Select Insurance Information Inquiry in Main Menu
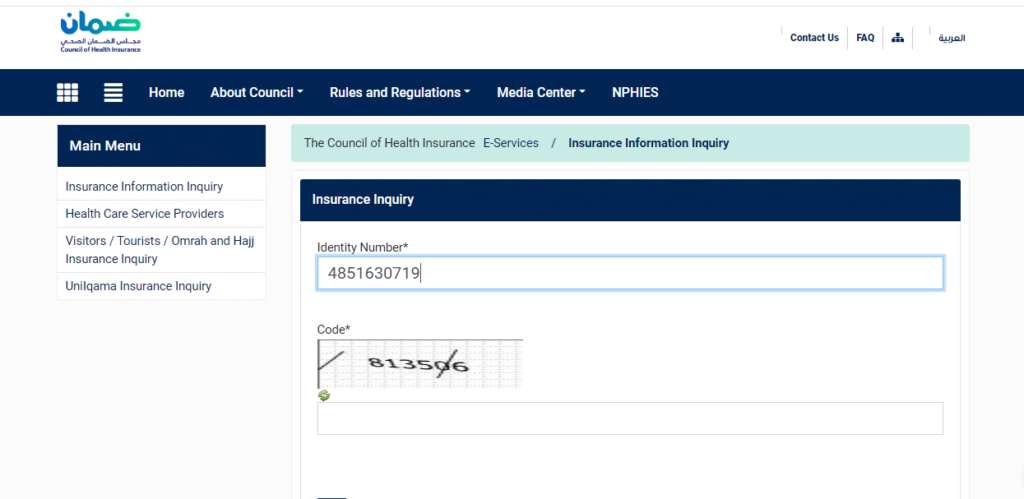This screenshot has width=1024, height=499. click(144, 187)
